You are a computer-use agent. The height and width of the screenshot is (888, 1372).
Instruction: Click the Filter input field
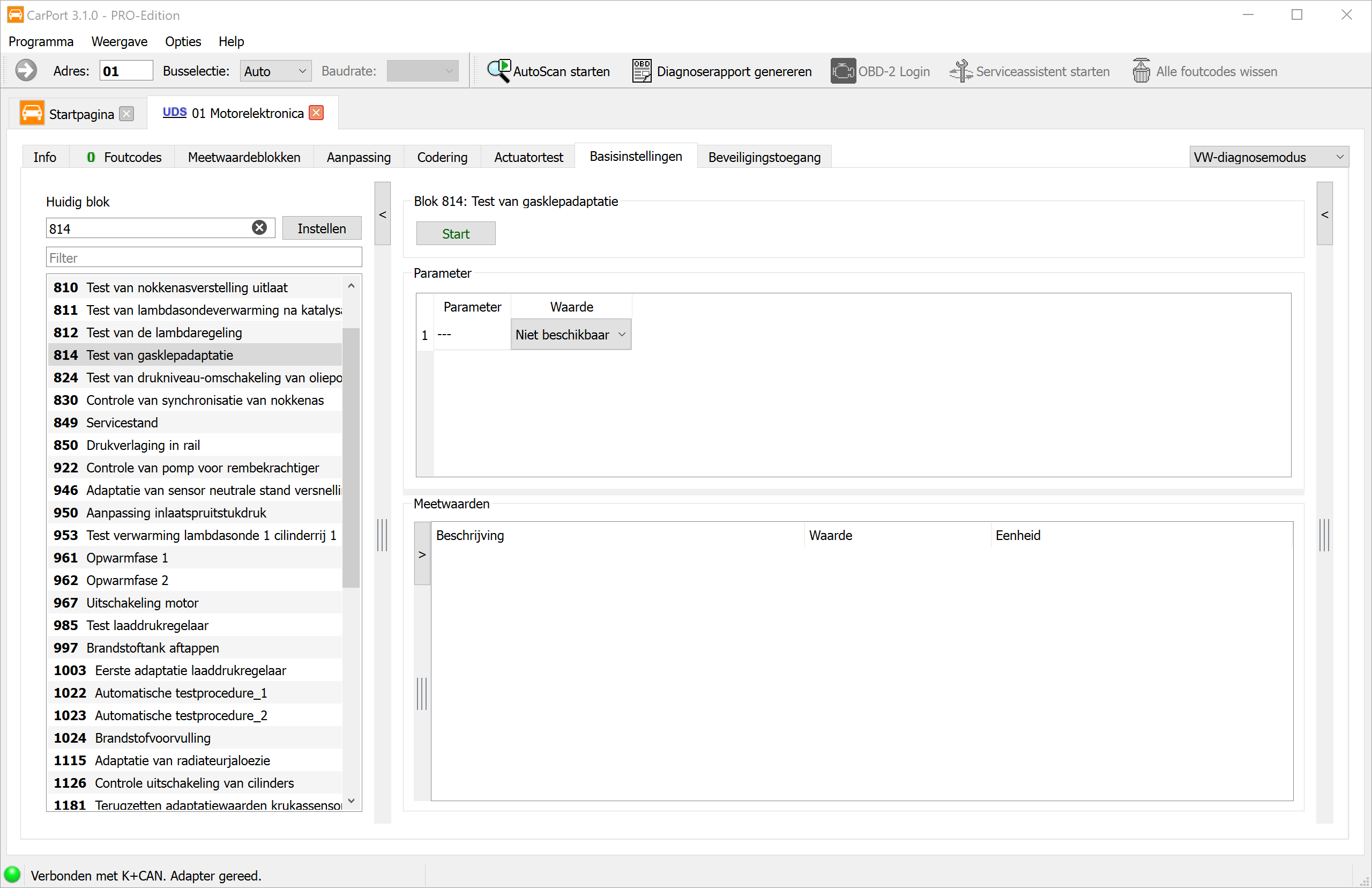click(x=204, y=257)
